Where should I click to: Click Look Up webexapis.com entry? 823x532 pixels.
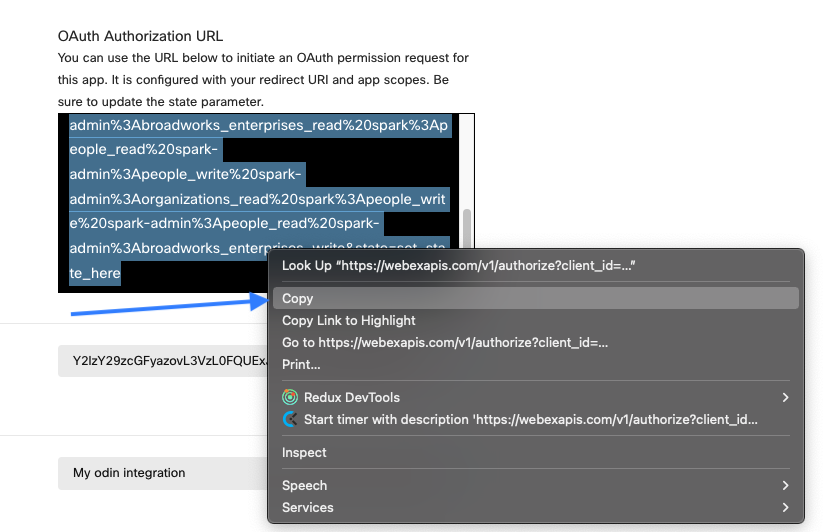(535, 265)
